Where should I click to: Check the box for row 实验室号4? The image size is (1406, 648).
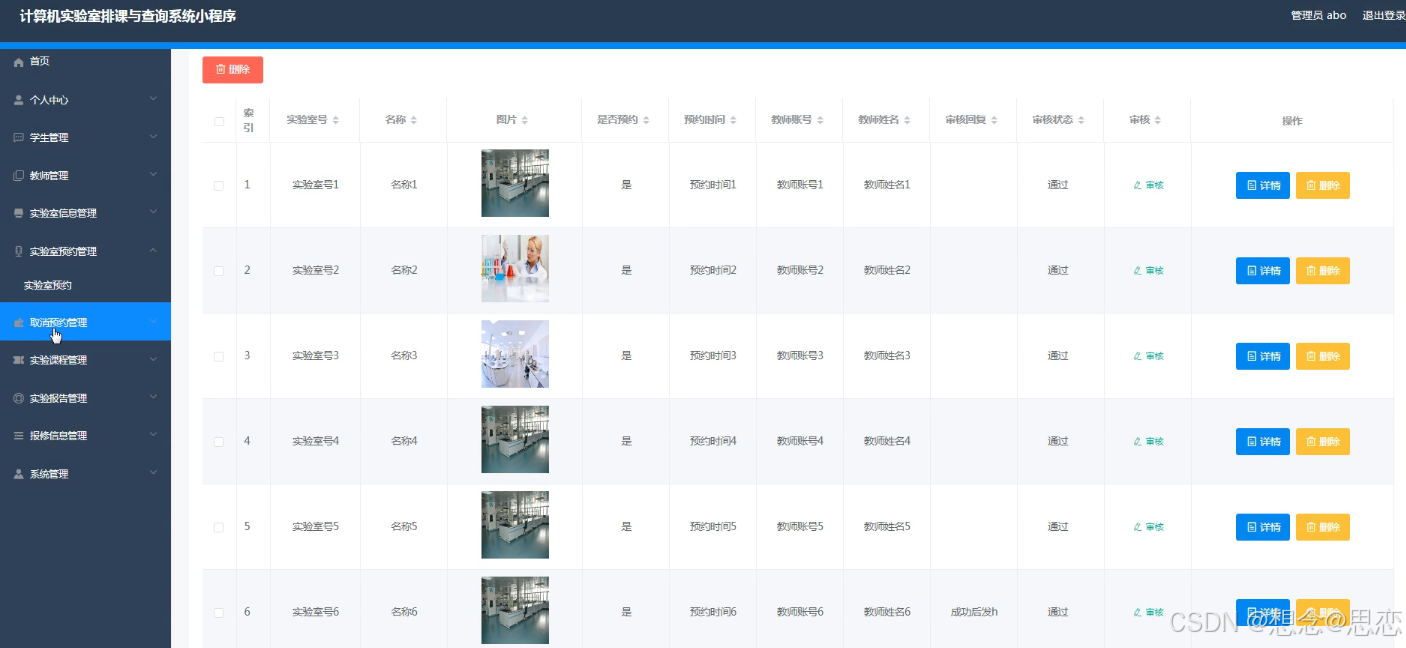click(x=219, y=441)
